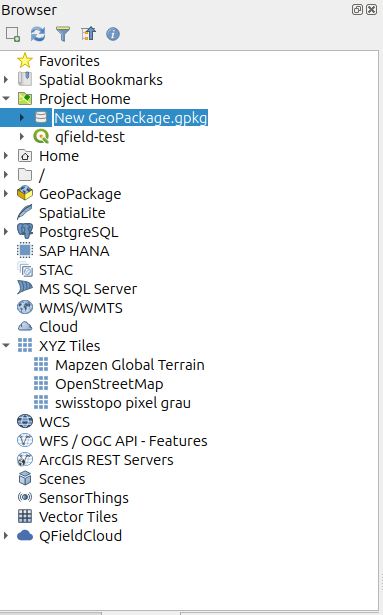383x615 pixels.
Task: Click the New GeoPackage.gpkg database icon
Action: tap(41, 118)
